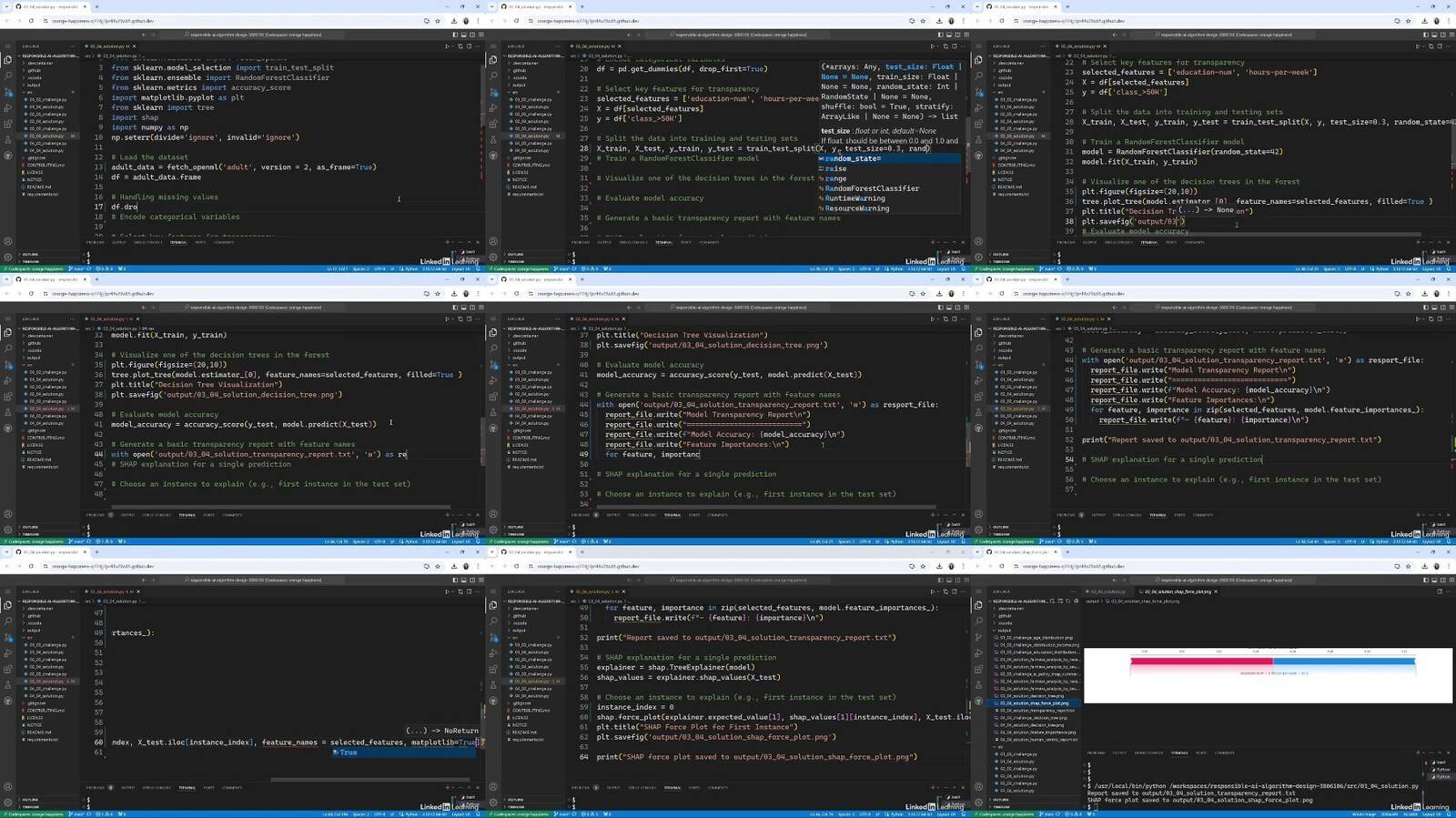Toggle secondary sidebar in the frame starting at line 32

472,308
